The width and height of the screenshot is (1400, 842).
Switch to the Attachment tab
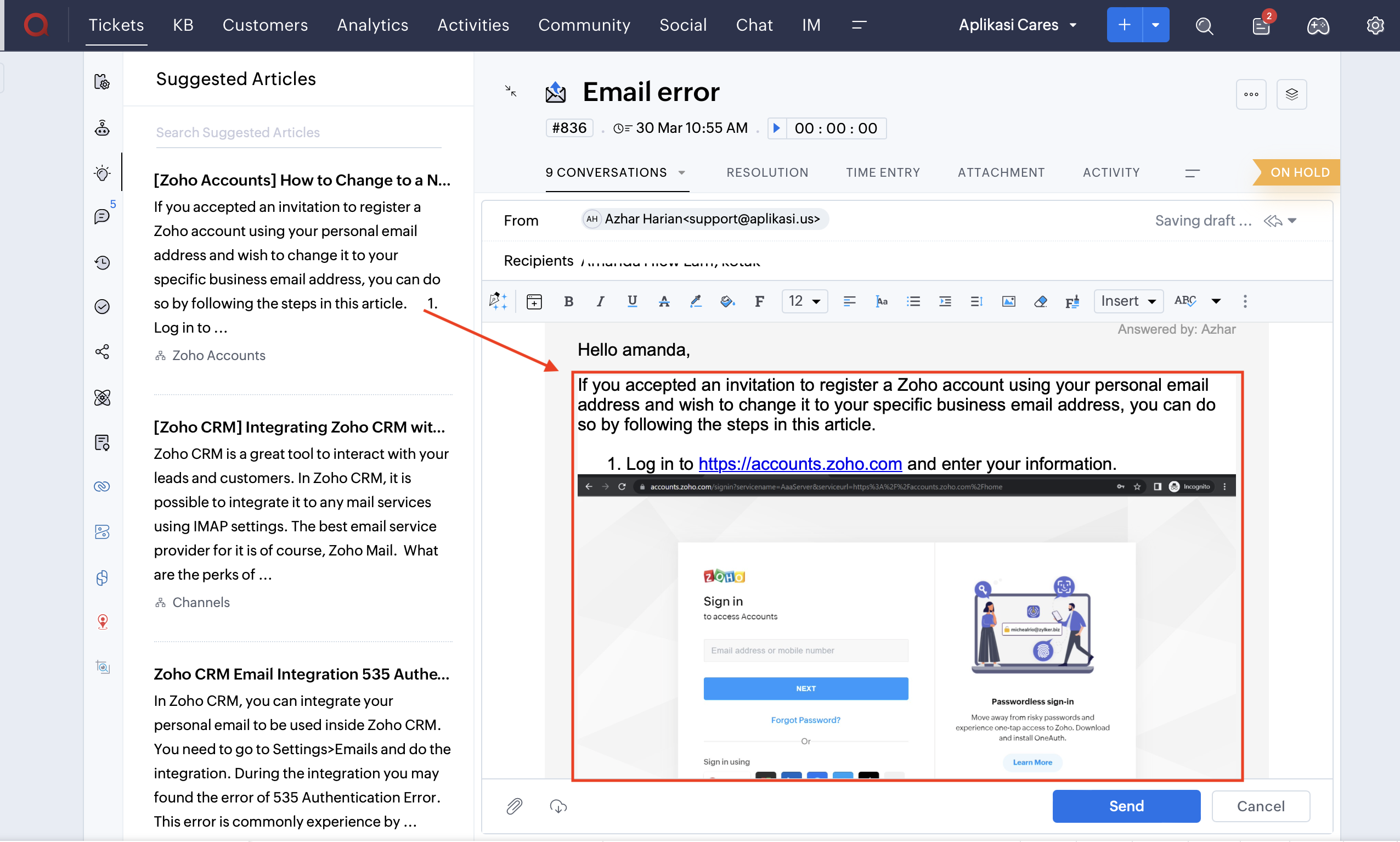(1001, 172)
